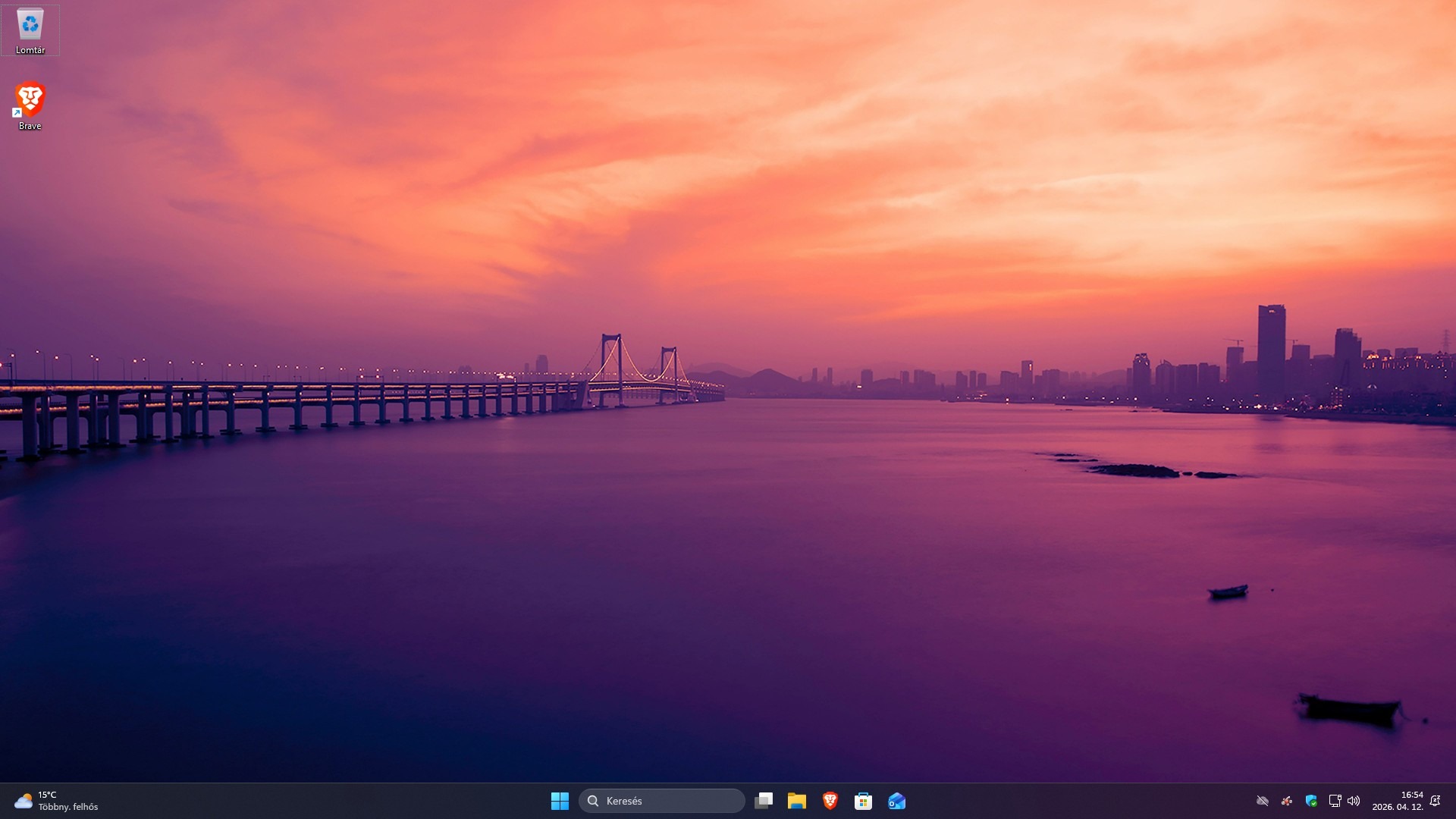Launch Outlook from the taskbar
Image resolution: width=1456 pixels, height=819 pixels.
point(896,801)
